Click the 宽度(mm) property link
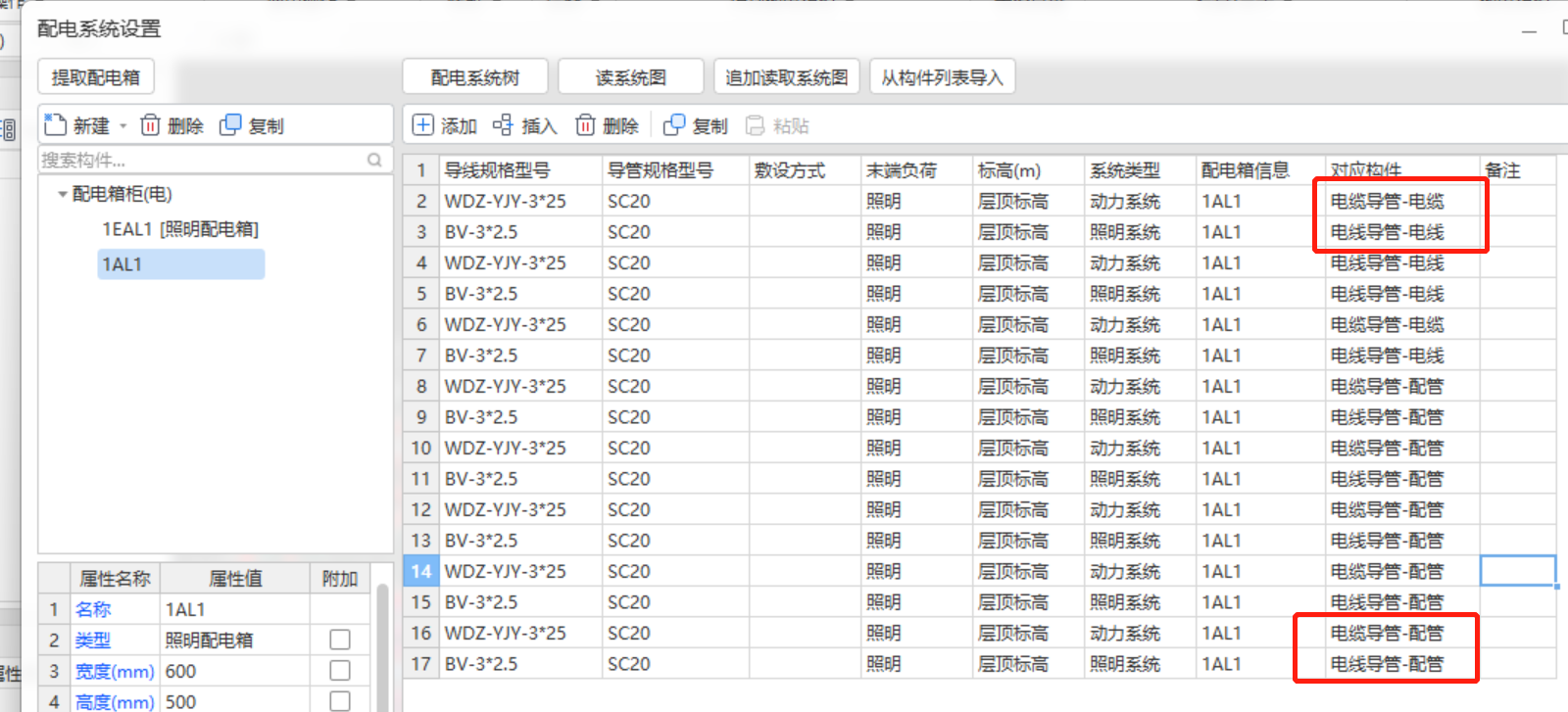Viewport: 1568px width, 712px height. point(115,671)
